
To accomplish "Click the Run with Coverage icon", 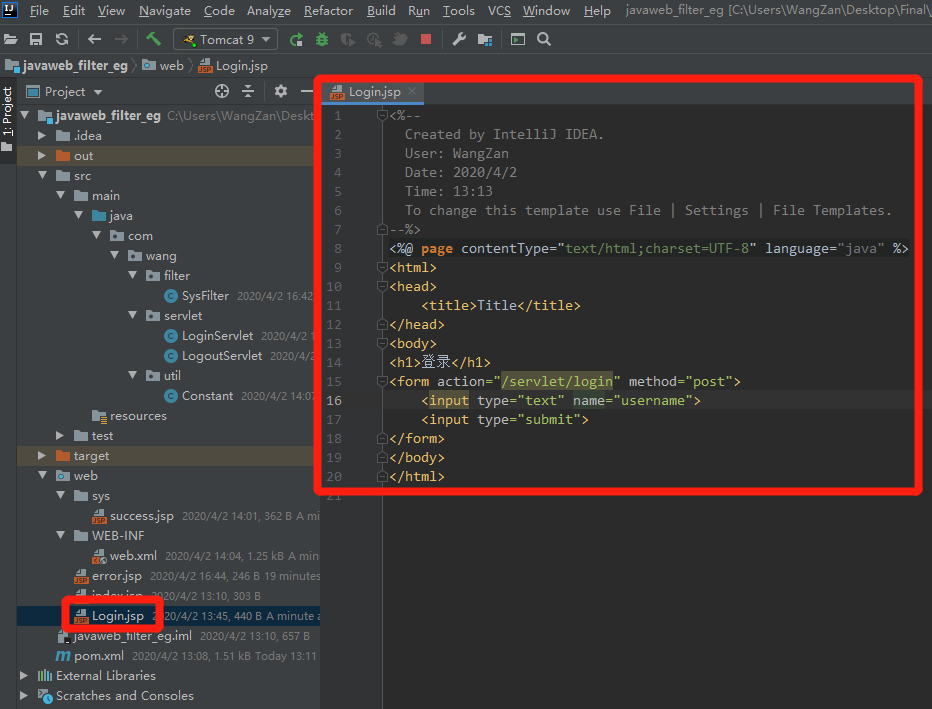I will pos(348,40).
